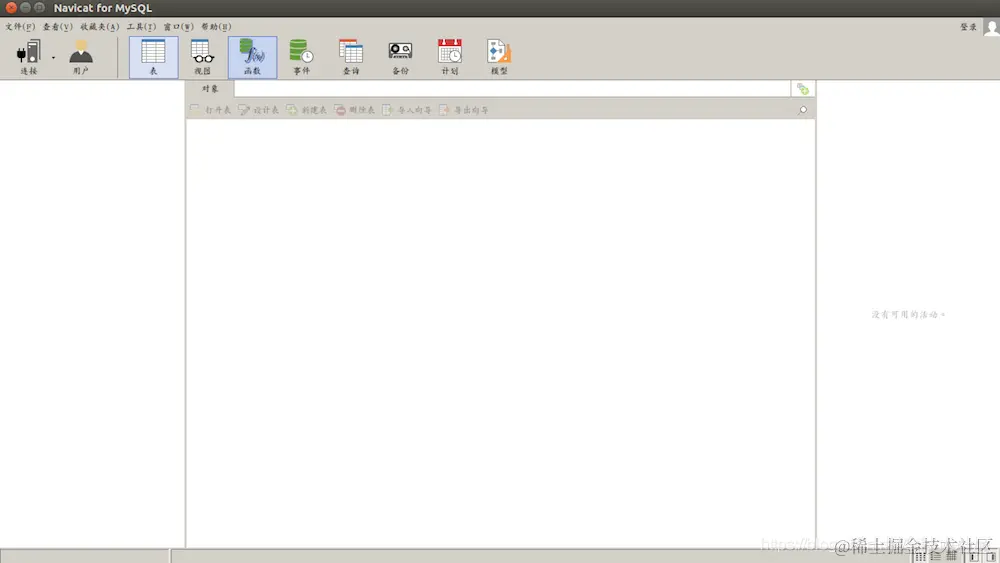
Task: Select the 视图 (View) toolbar button
Action: pos(202,57)
